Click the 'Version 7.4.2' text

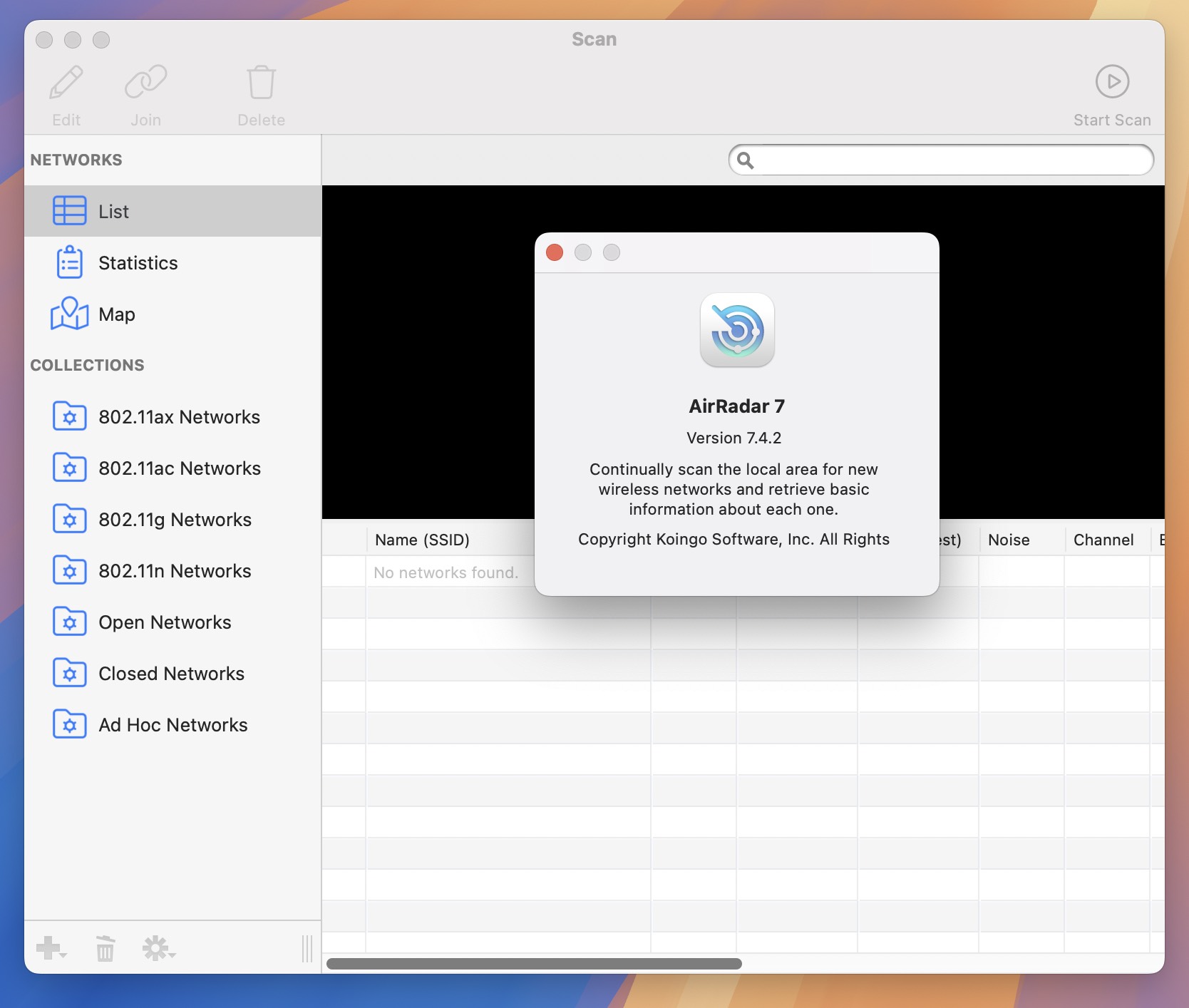click(734, 438)
